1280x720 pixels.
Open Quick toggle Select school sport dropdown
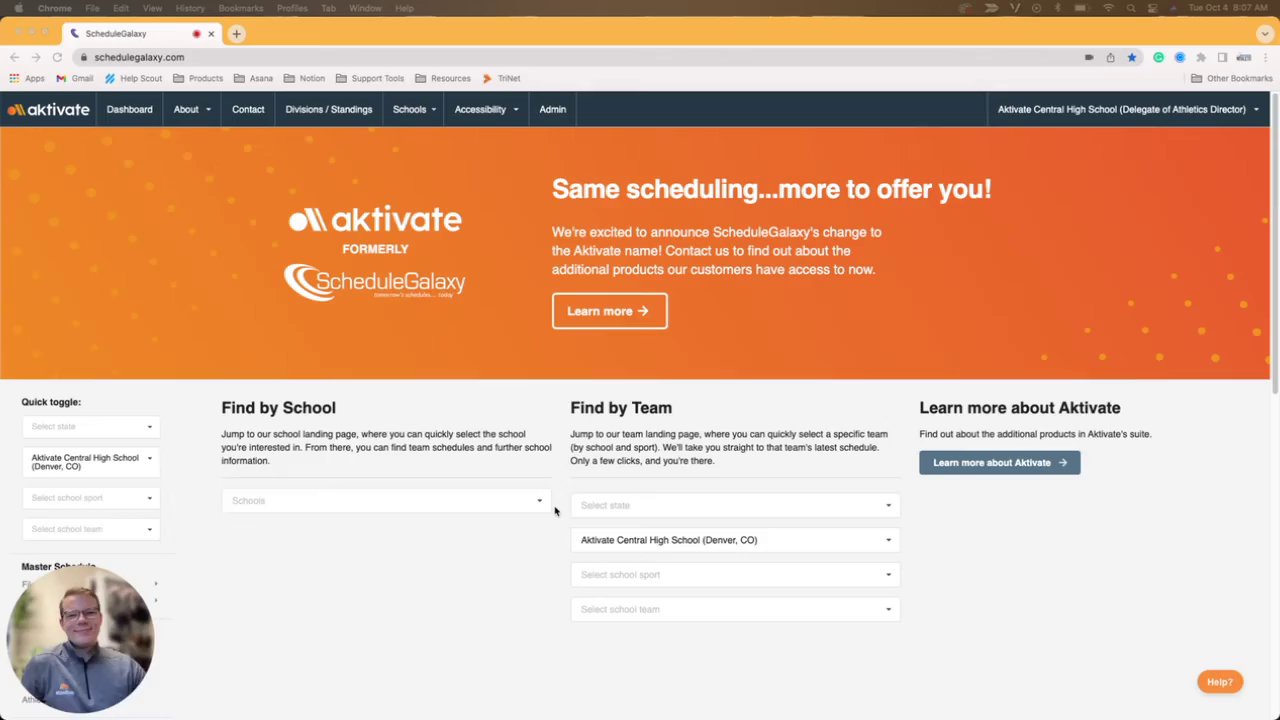(x=90, y=498)
